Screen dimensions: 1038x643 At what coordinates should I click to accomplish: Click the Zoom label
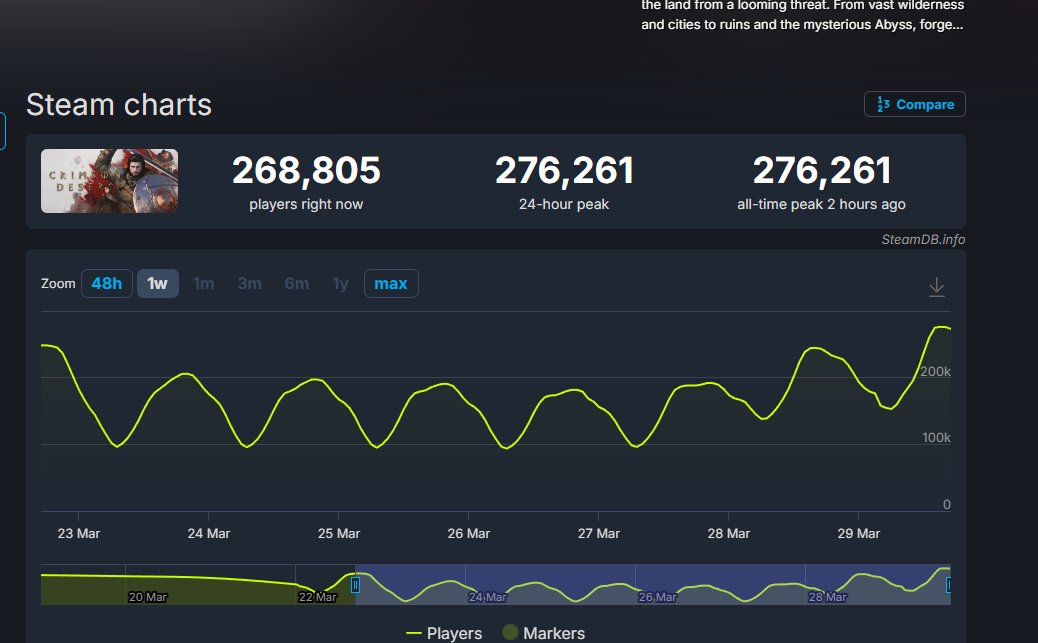coord(58,283)
